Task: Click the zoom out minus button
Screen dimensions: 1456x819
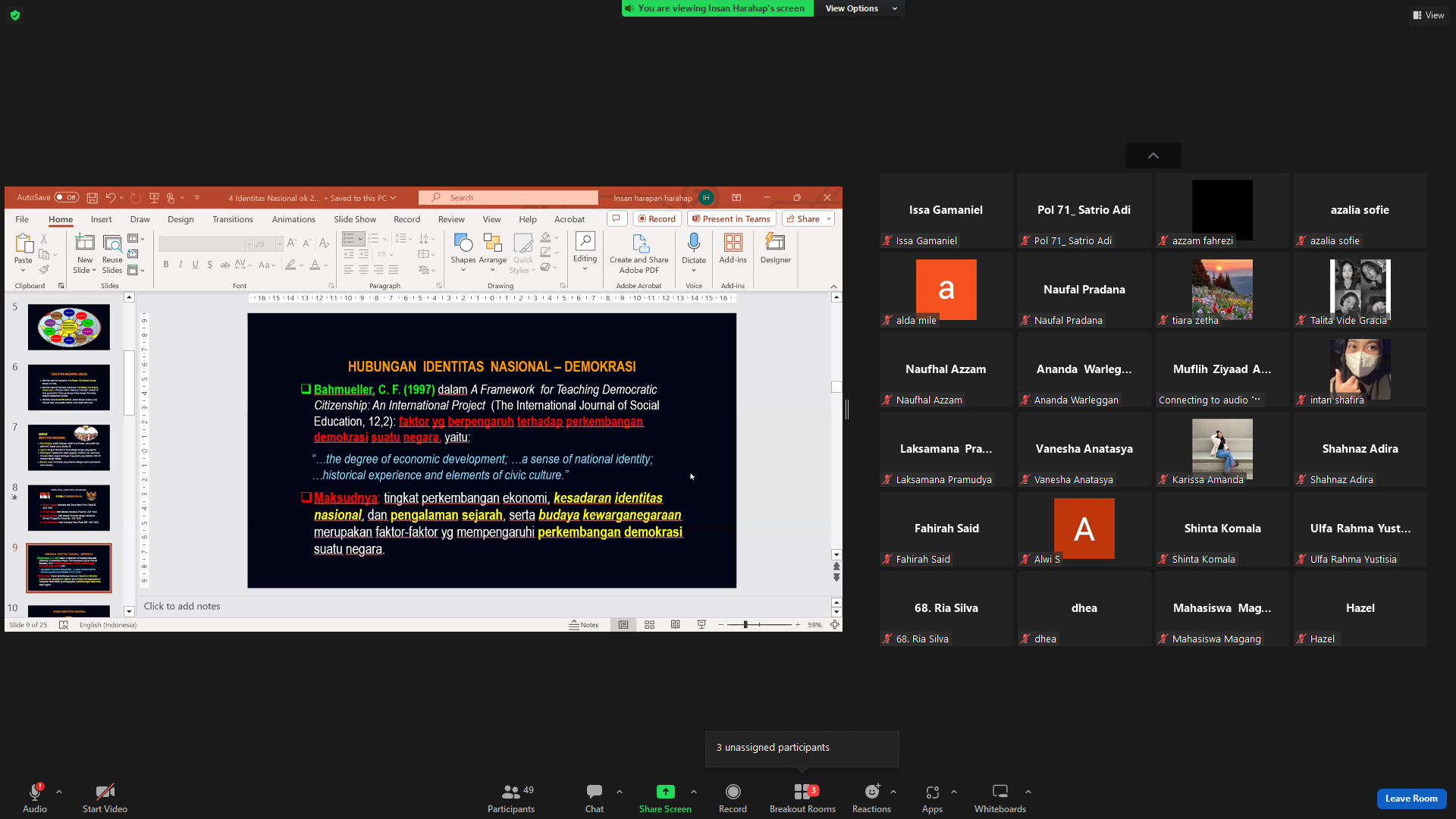Action: click(x=720, y=625)
